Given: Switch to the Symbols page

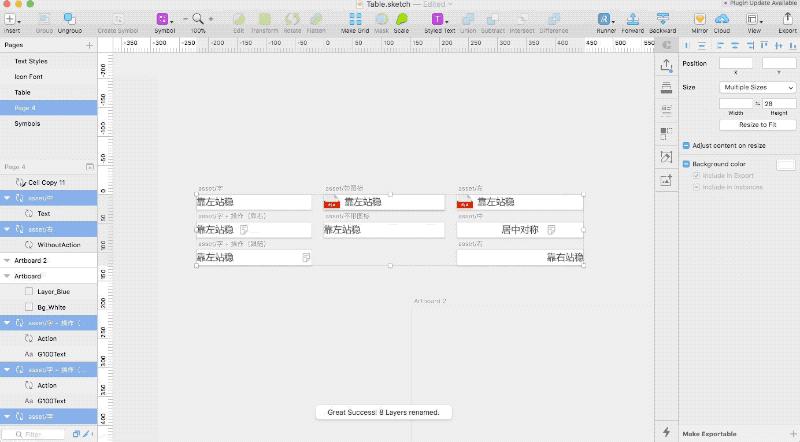Looking at the screenshot, I should [x=27, y=124].
